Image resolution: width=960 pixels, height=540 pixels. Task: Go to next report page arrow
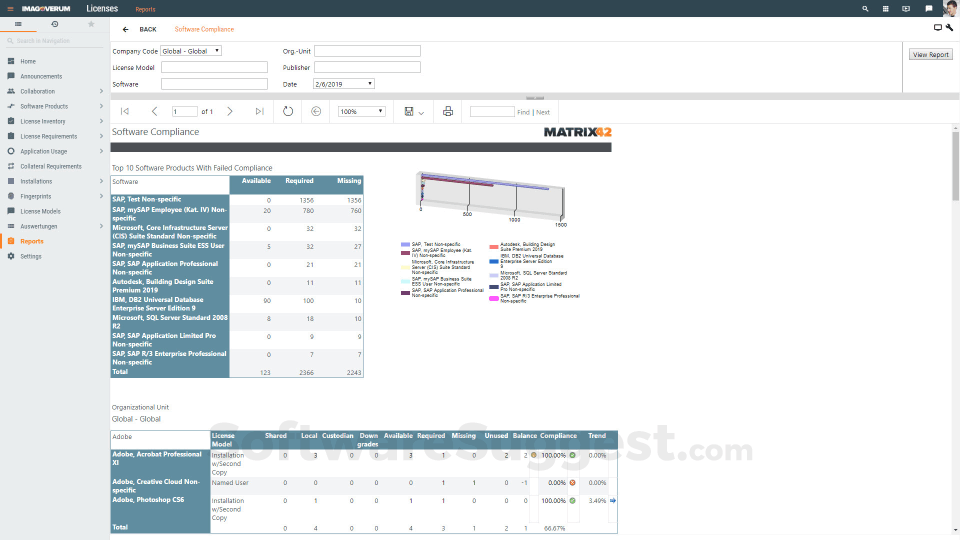(230, 112)
